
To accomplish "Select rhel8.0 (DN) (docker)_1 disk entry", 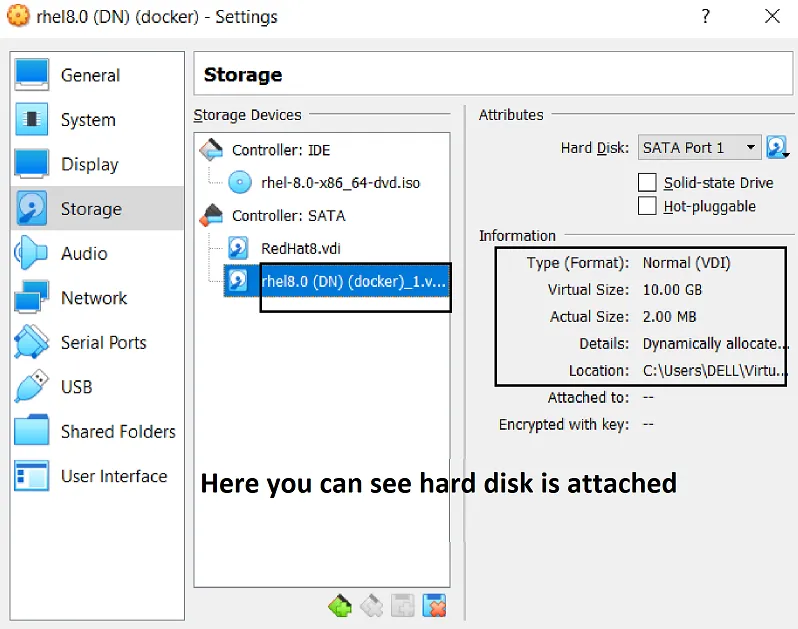I will (337, 281).
